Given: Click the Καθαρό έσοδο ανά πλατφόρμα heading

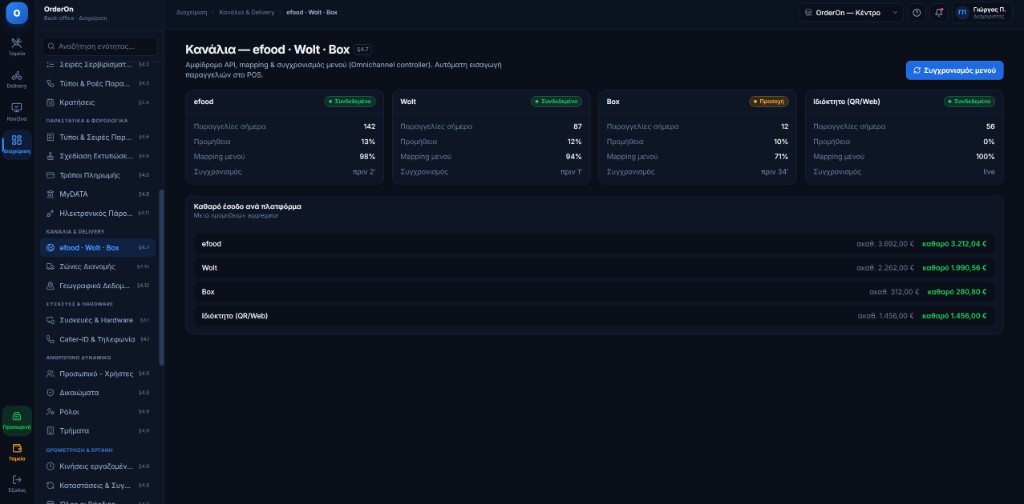Looking at the screenshot, I should coord(248,206).
